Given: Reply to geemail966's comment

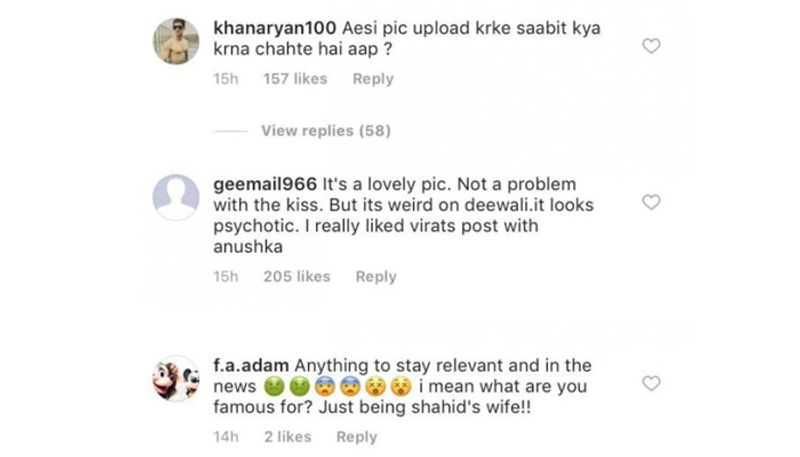Looking at the screenshot, I should click(376, 277).
